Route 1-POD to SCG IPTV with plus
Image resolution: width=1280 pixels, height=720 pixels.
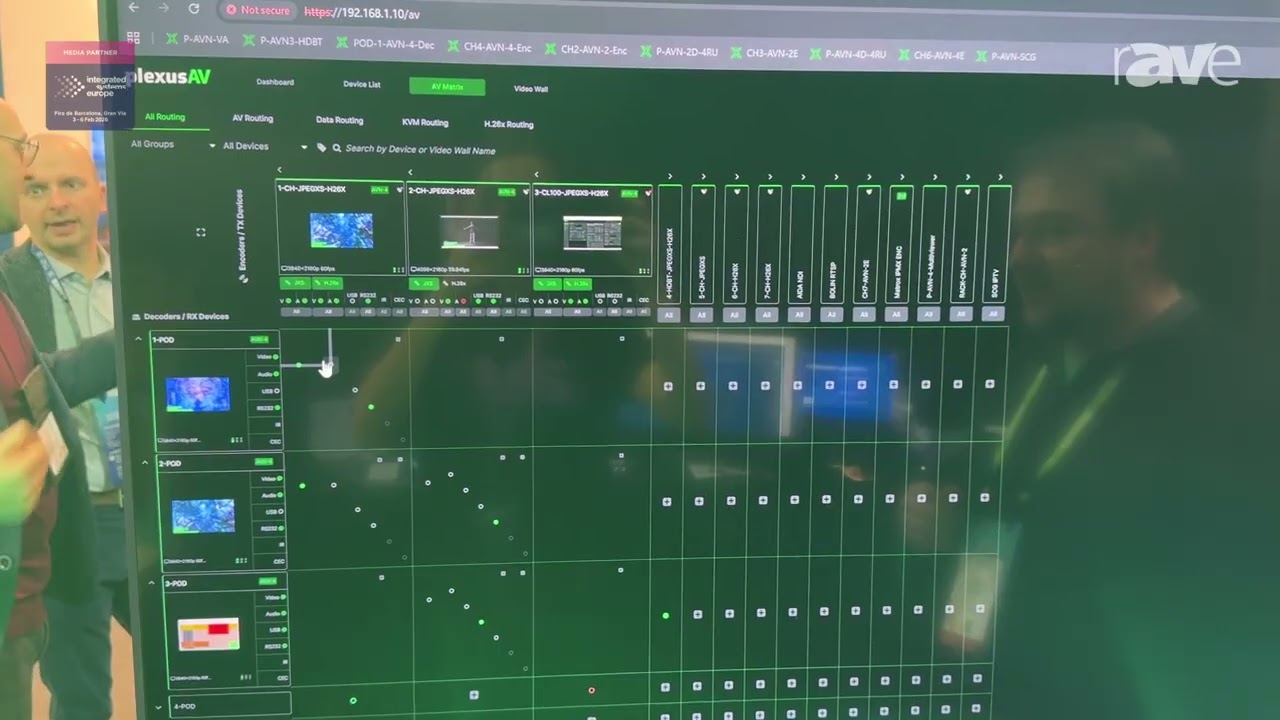[x=990, y=384]
